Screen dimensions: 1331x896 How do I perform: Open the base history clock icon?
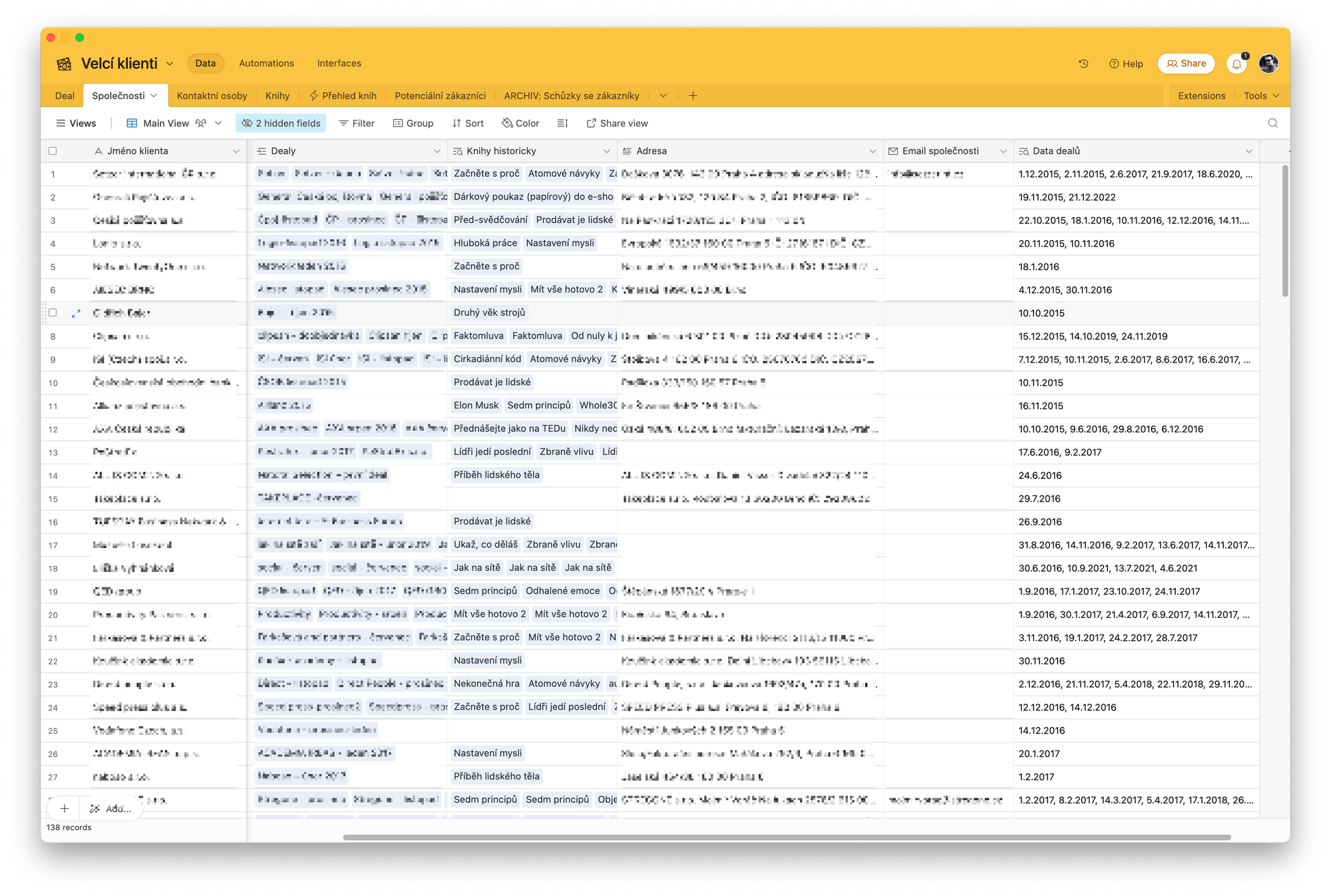(1083, 64)
